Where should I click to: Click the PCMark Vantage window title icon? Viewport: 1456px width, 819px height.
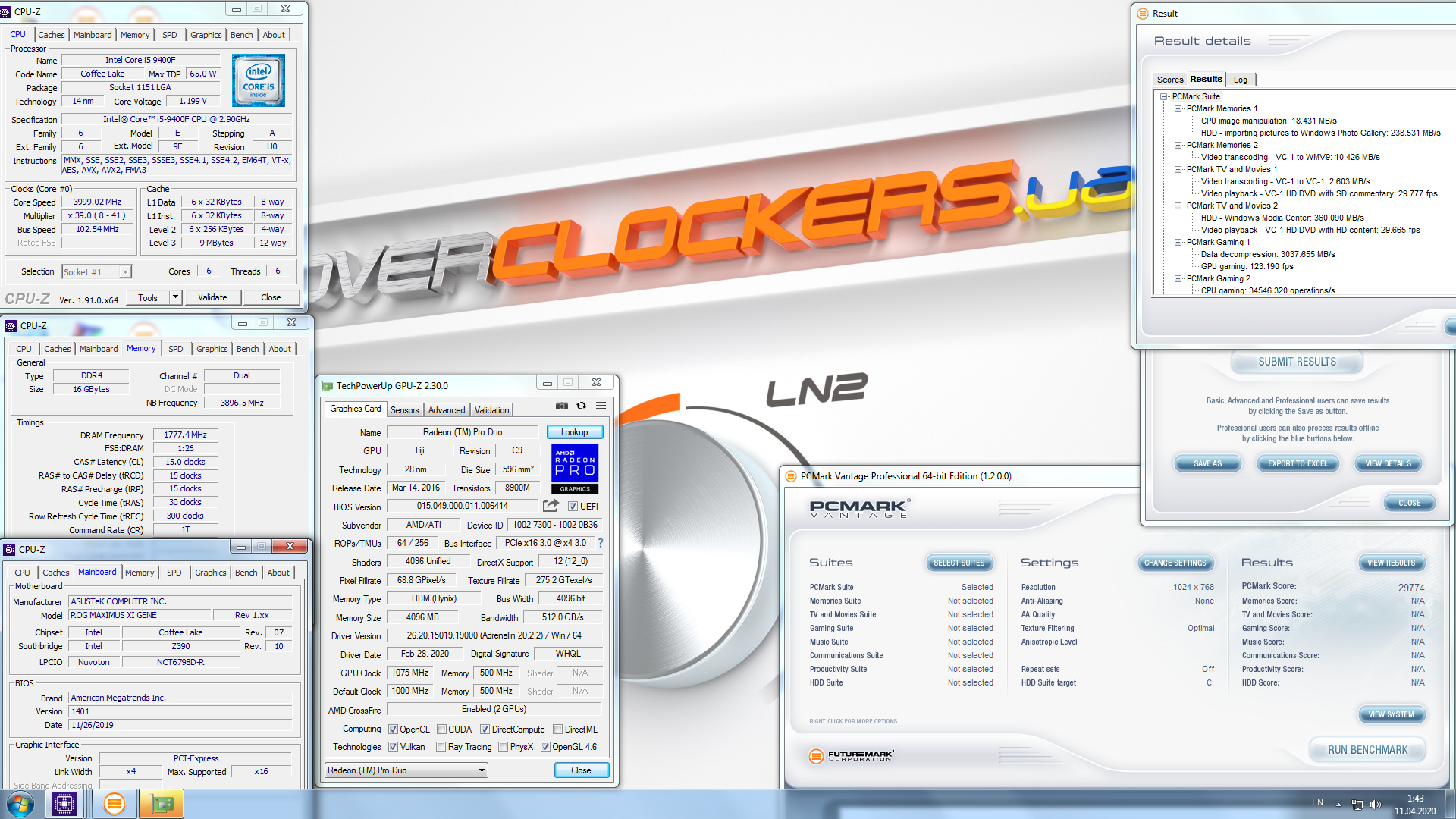pyautogui.click(x=791, y=476)
